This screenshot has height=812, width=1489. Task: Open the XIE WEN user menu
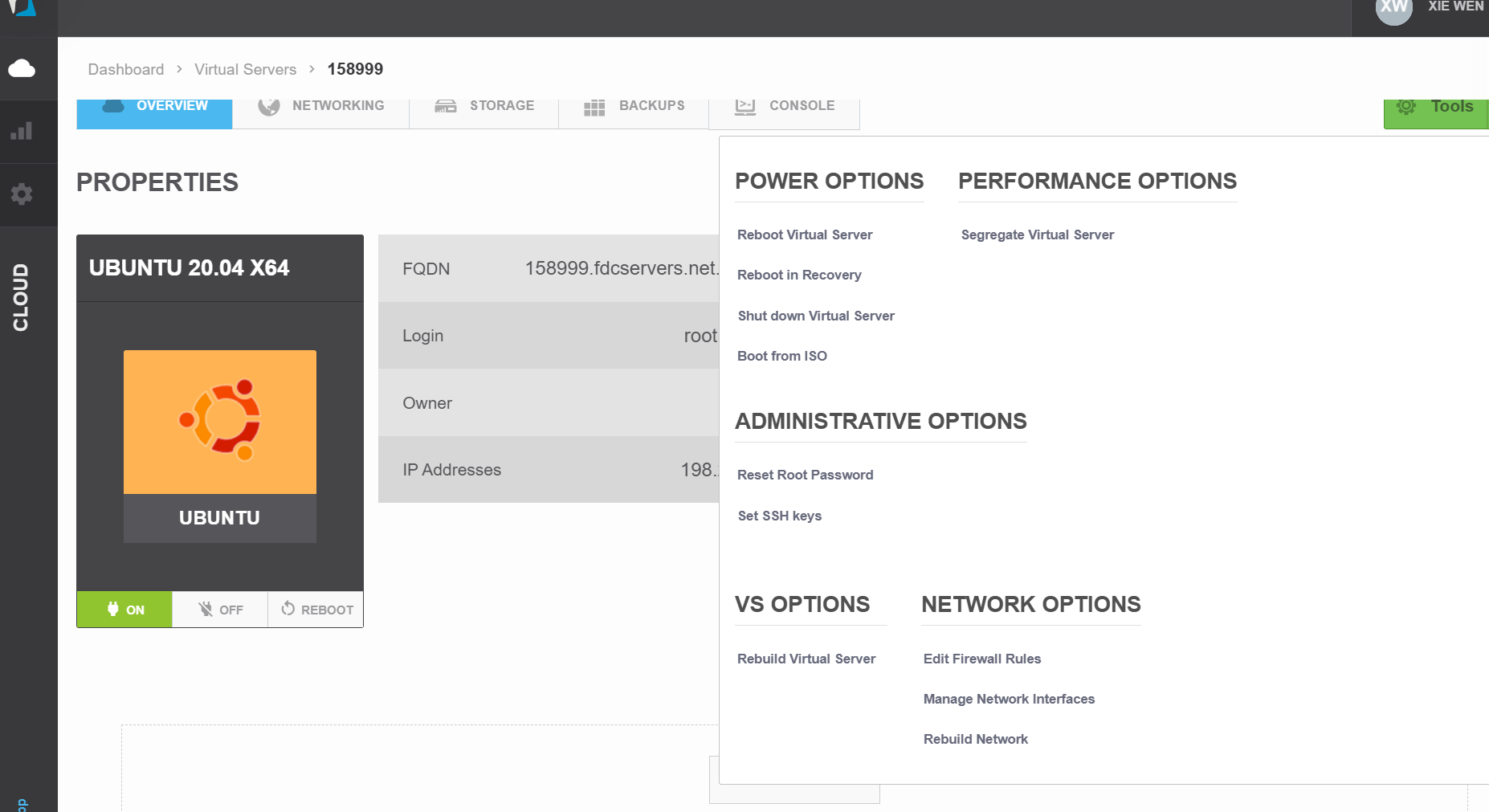tap(1455, 6)
